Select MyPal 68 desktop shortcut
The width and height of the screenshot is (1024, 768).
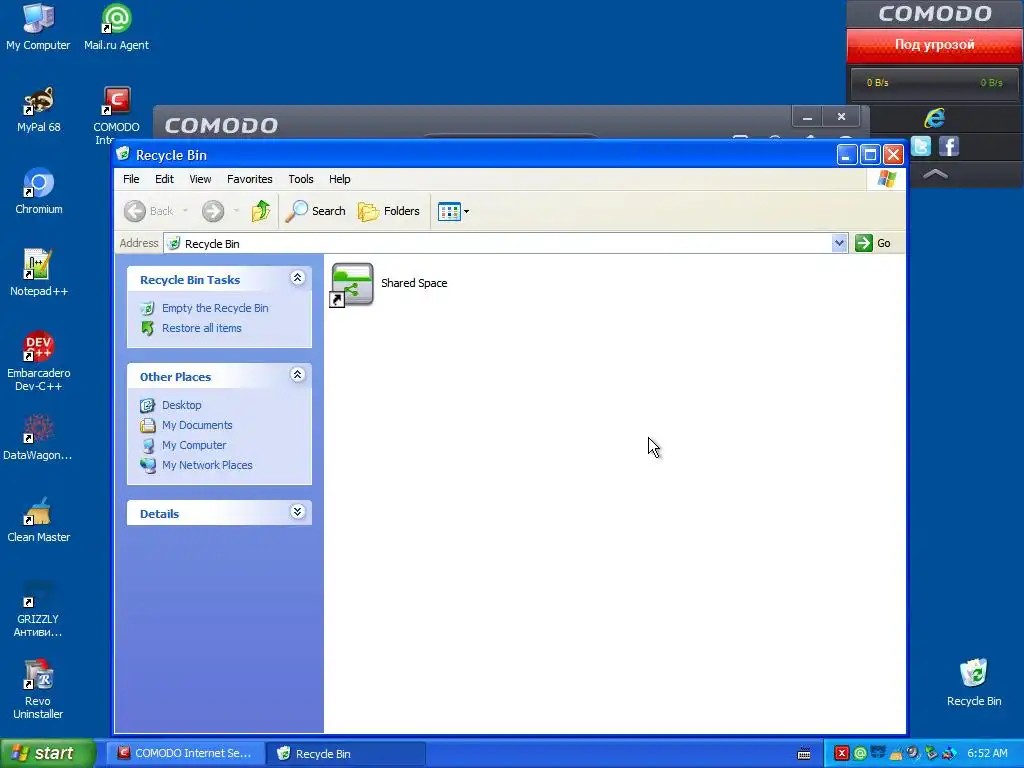(39, 109)
